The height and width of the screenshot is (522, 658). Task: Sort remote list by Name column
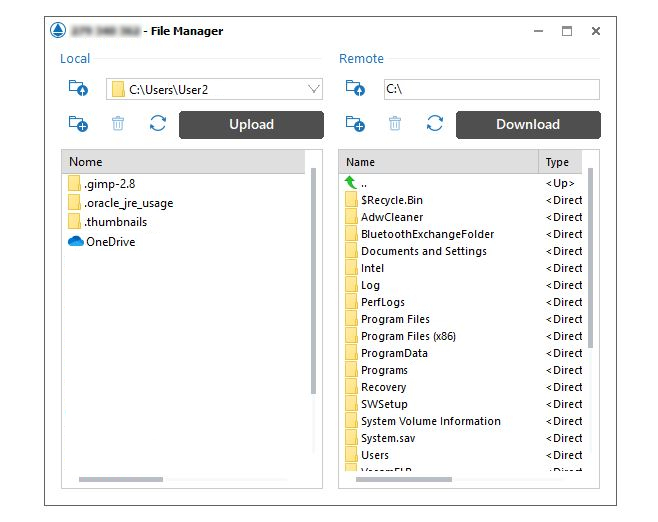438,162
